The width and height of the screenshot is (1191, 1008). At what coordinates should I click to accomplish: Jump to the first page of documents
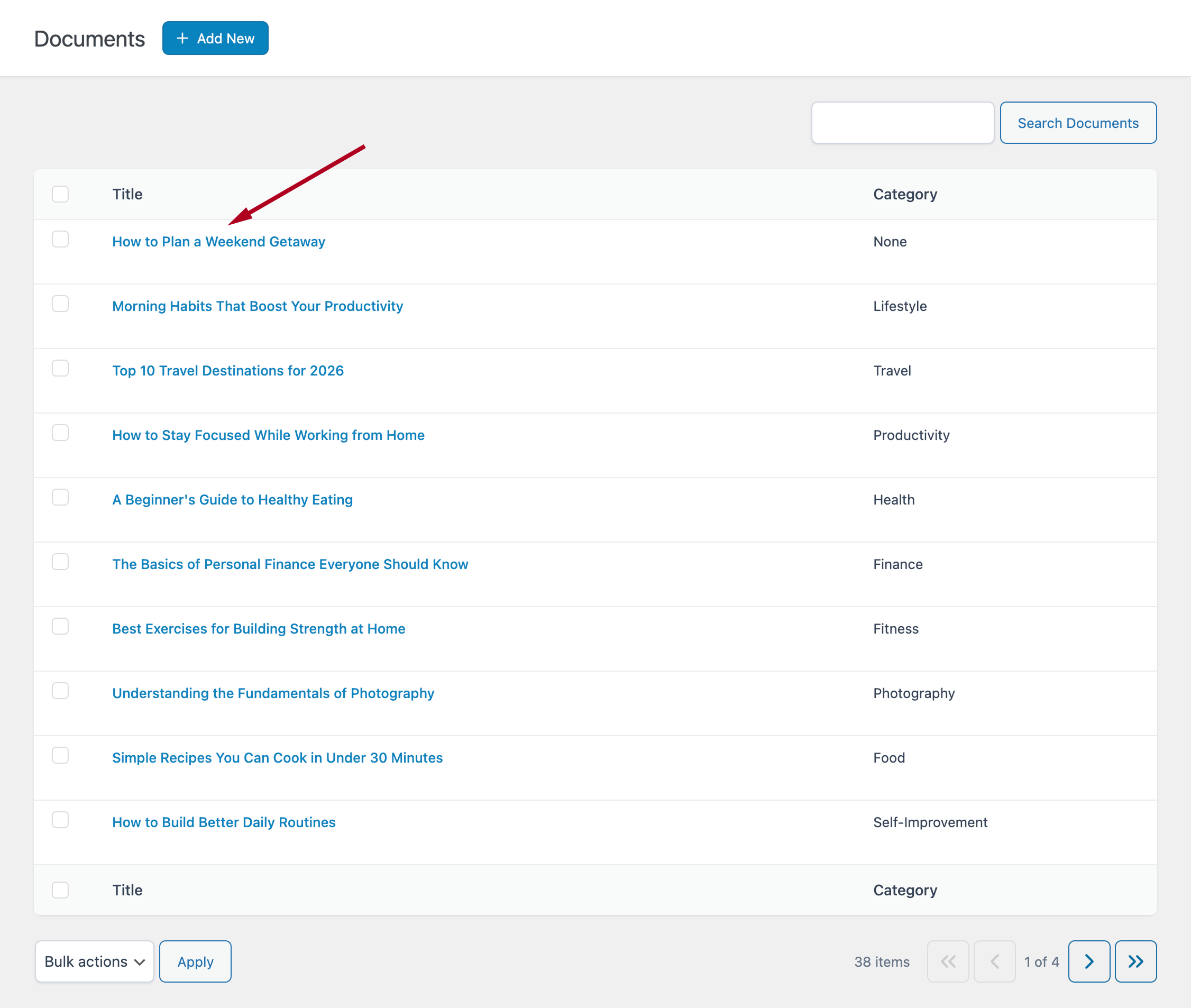[948, 961]
